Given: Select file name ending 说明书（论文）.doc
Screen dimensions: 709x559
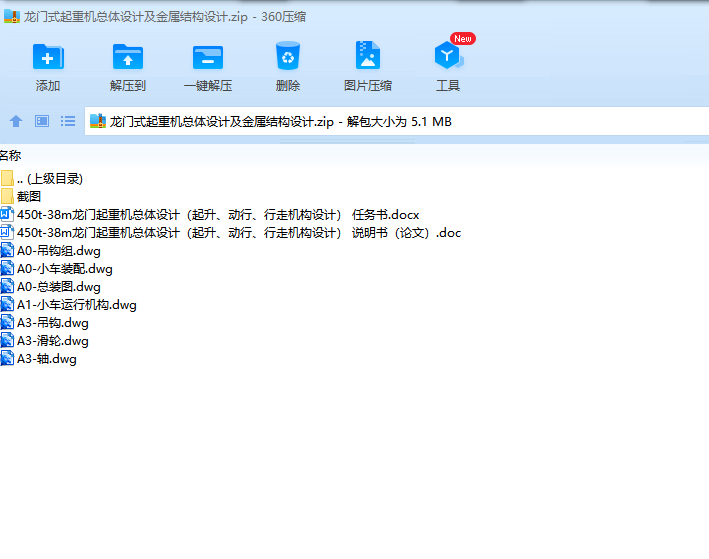Looking at the screenshot, I should coord(239,233).
